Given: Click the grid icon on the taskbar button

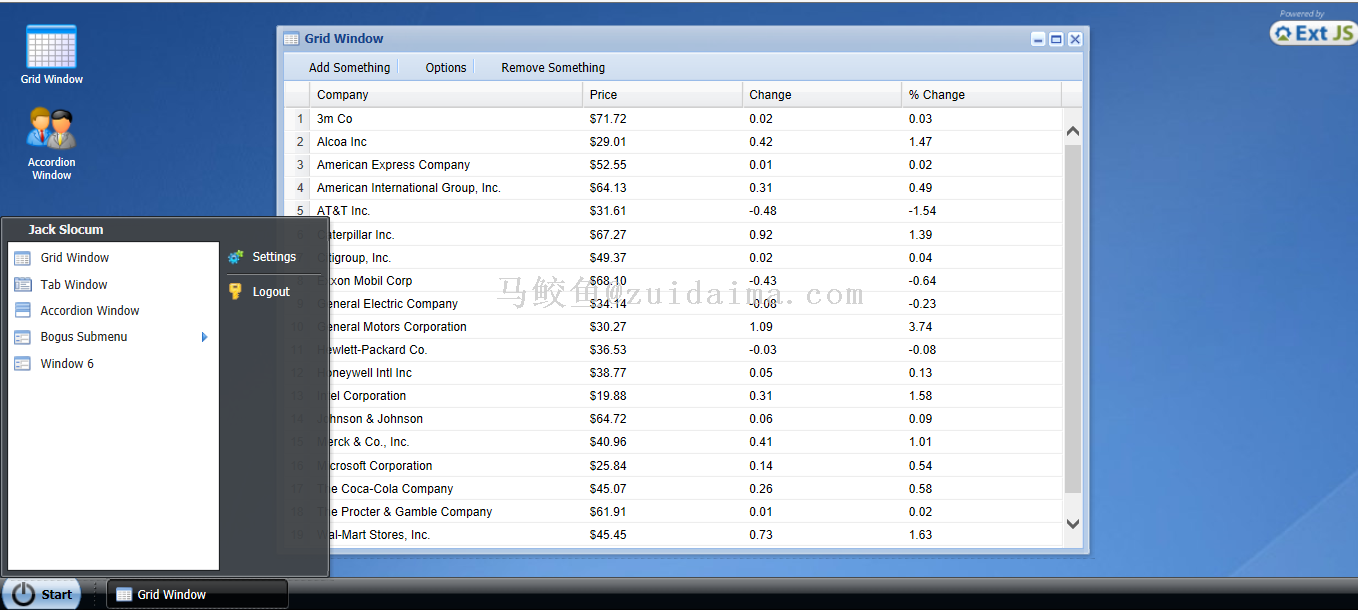Looking at the screenshot, I should coord(124,594).
